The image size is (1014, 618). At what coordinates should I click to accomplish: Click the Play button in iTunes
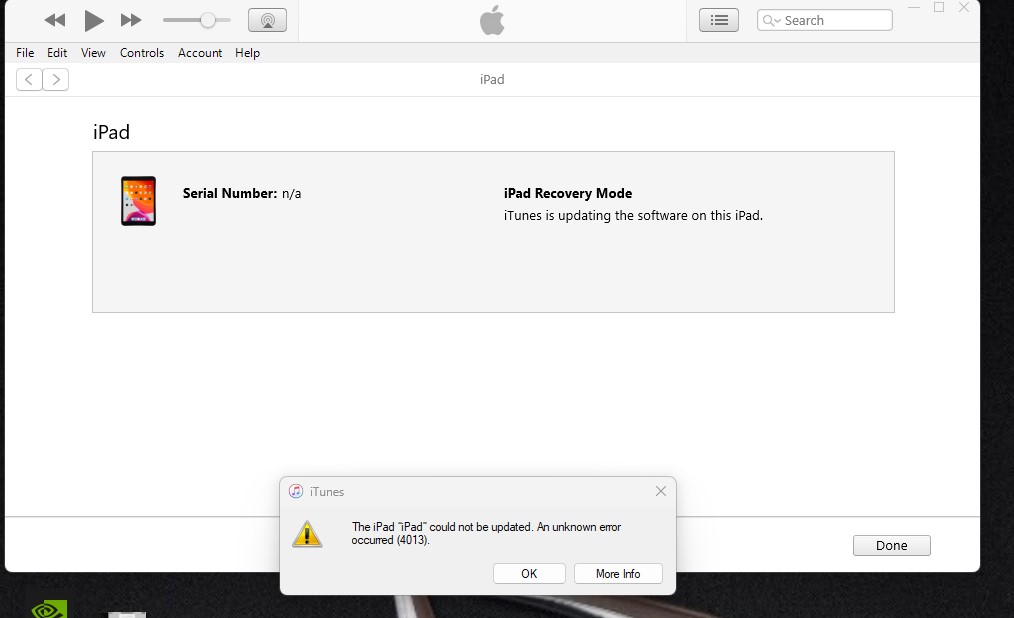pos(94,21)
